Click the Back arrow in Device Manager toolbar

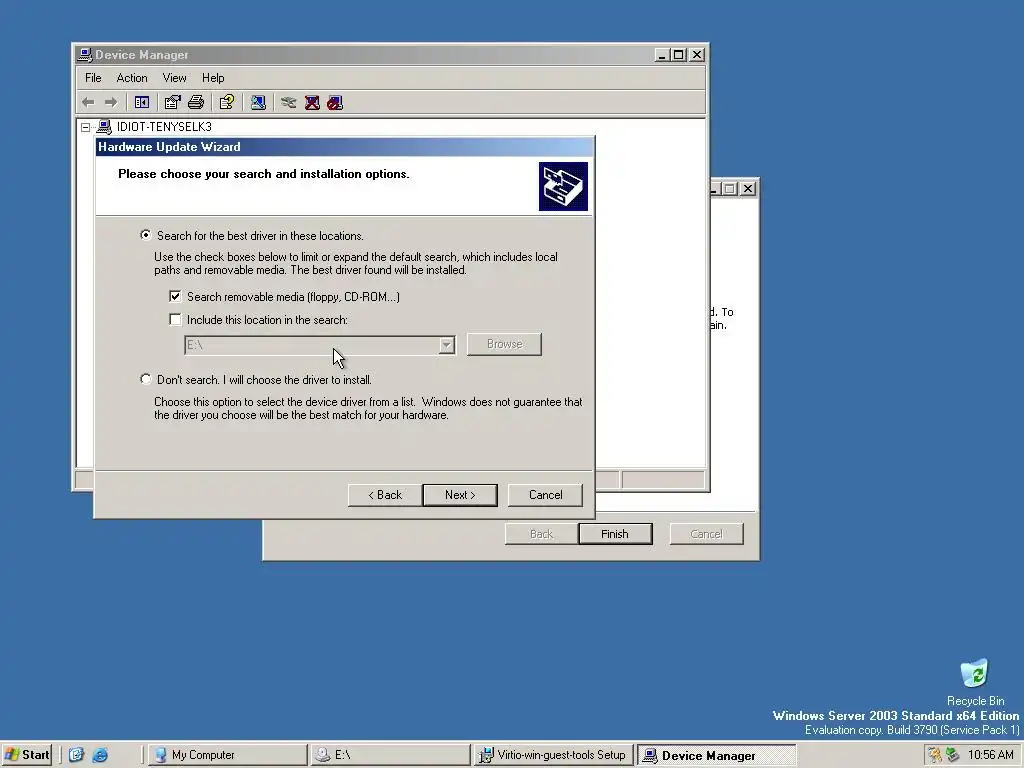[x=88, y=103]
